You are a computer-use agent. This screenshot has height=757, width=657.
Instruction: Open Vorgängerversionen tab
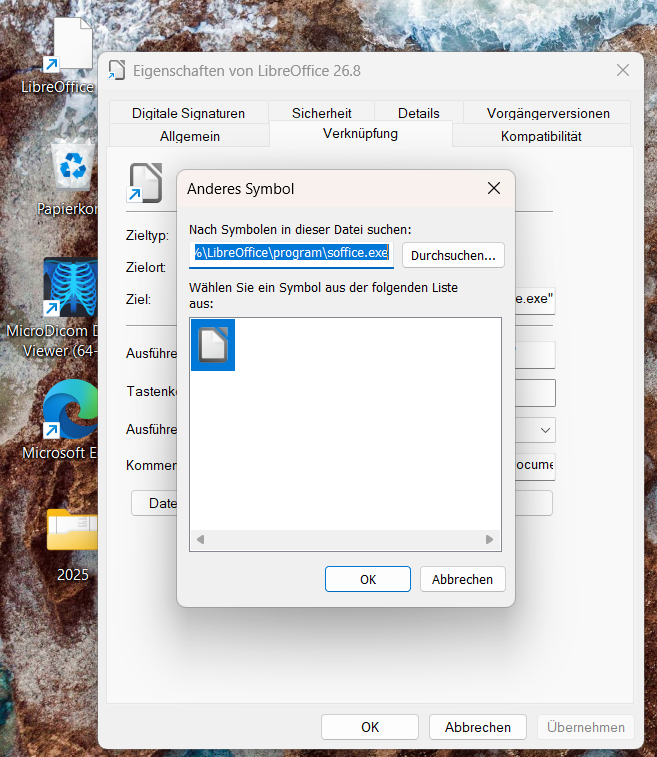click(548, 112)
